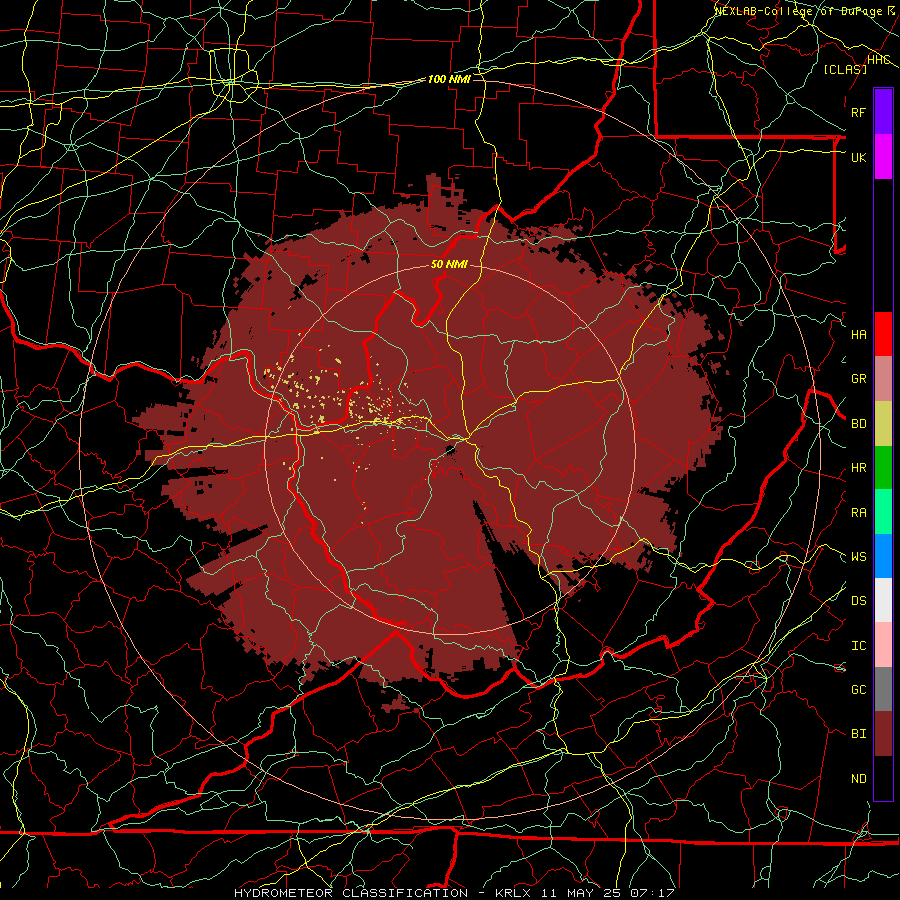Click the GC label in the legend
The image size is (900, 900).
pyautogui.click(x=858, y=690)
